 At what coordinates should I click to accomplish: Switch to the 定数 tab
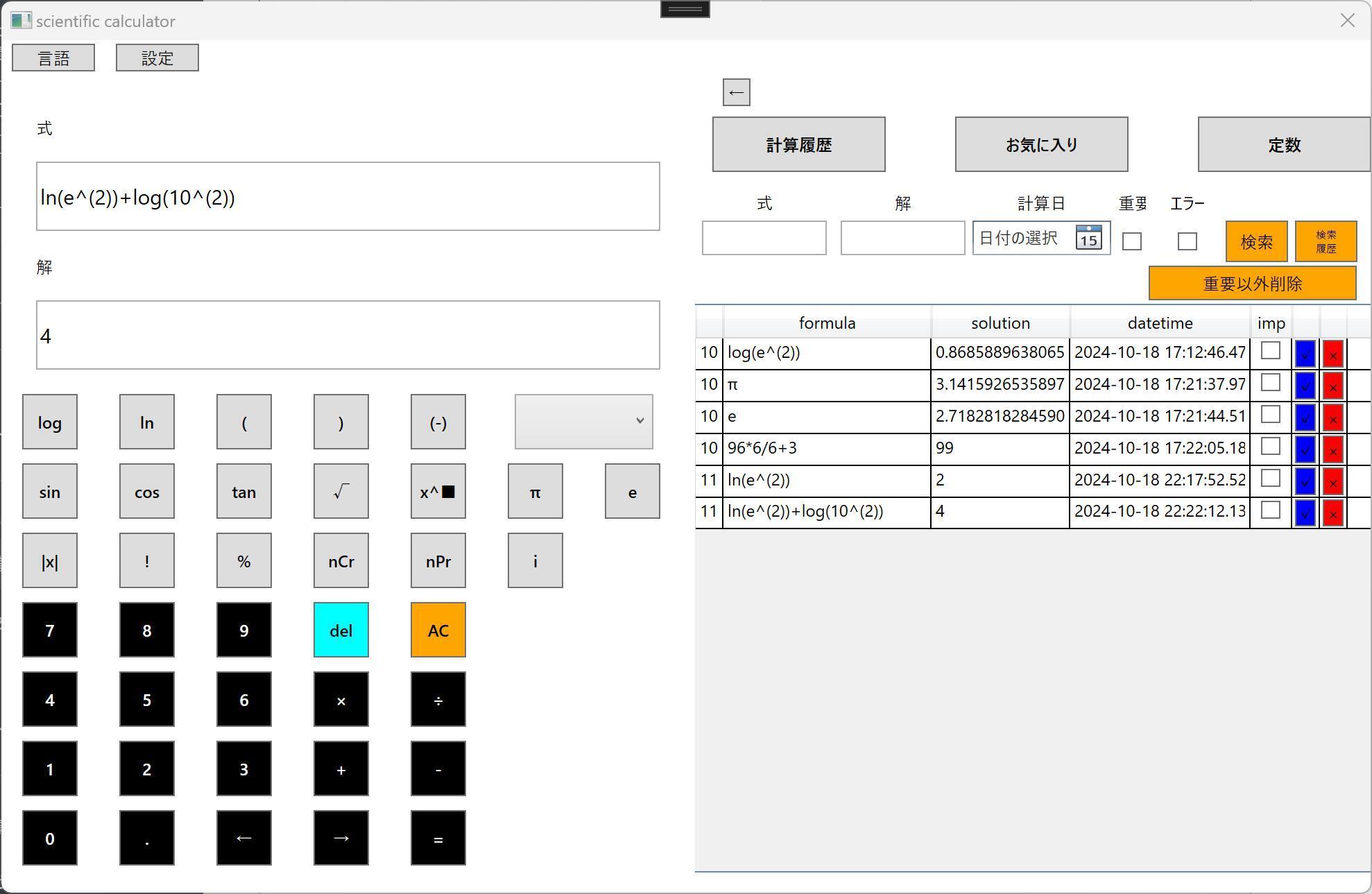[1283, 144]
